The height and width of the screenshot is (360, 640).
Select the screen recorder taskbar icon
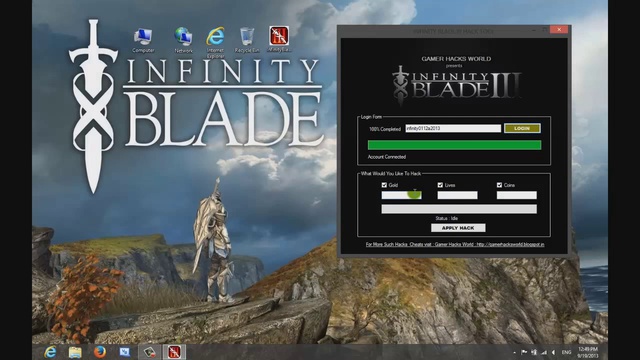coord(149,352)
